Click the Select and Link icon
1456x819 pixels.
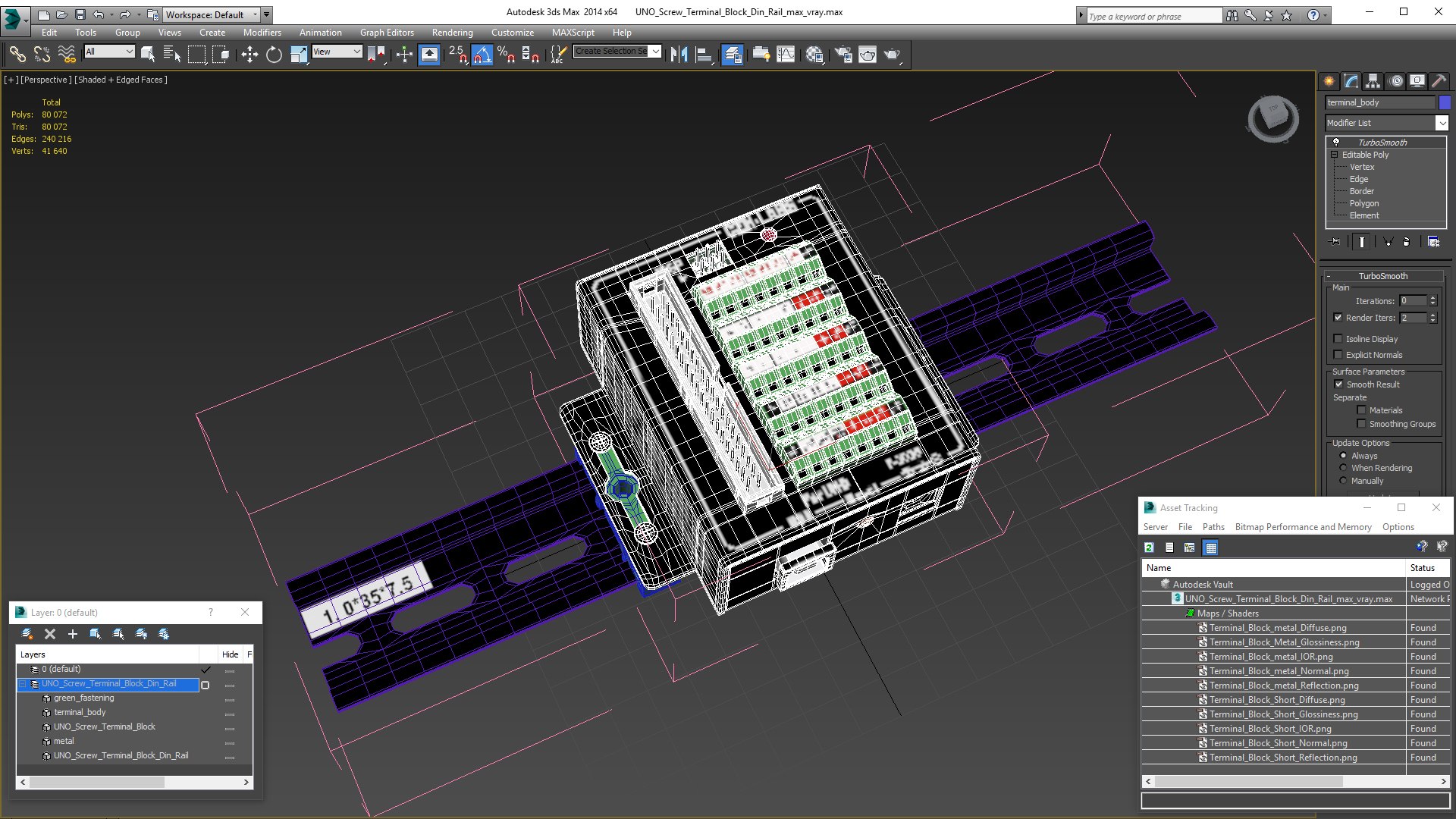[17, 54]
